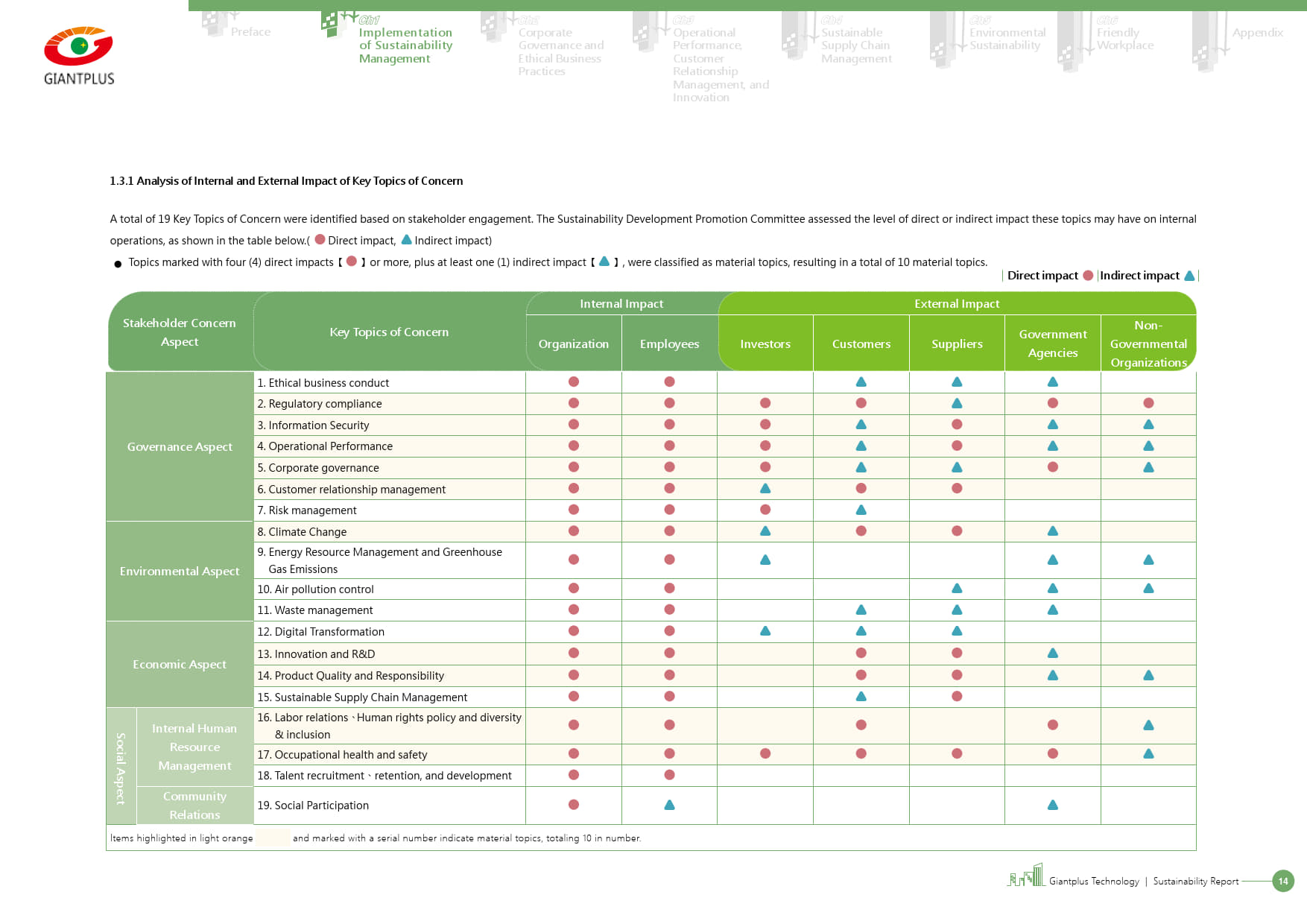Click the green building icon for Ch1
Viewport: 1307px width, 924px height.
tap(332, 24)
